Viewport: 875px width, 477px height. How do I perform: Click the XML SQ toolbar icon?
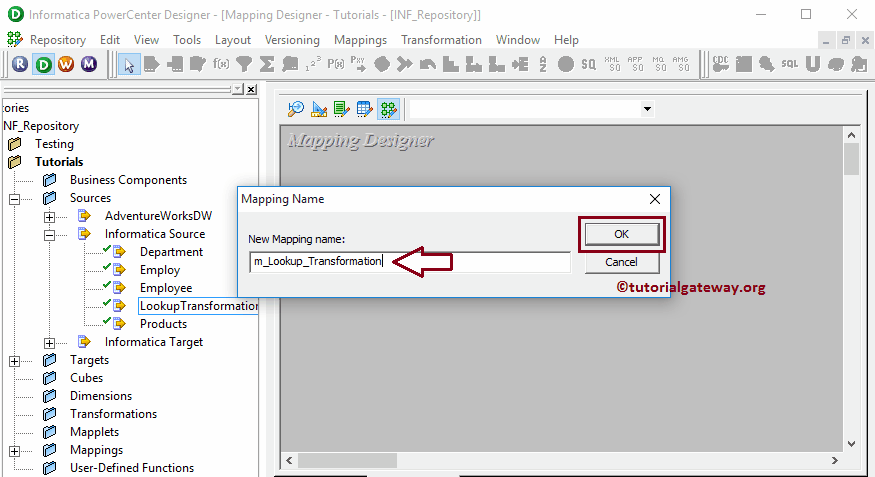click(x=612, y=64)
